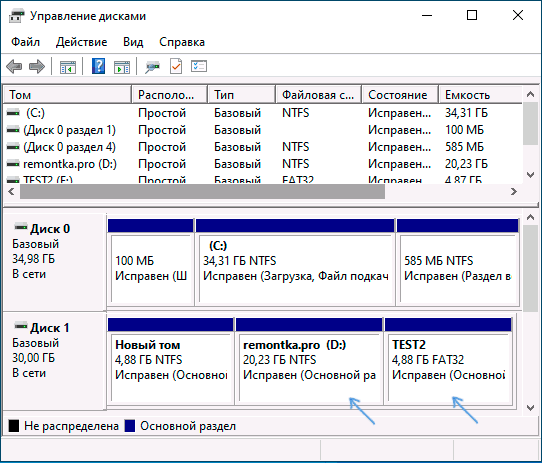Viewport: 542px width, 463px height.
Task: Click the black Не распределена legend swatch
Action: [x=14, y=426]
